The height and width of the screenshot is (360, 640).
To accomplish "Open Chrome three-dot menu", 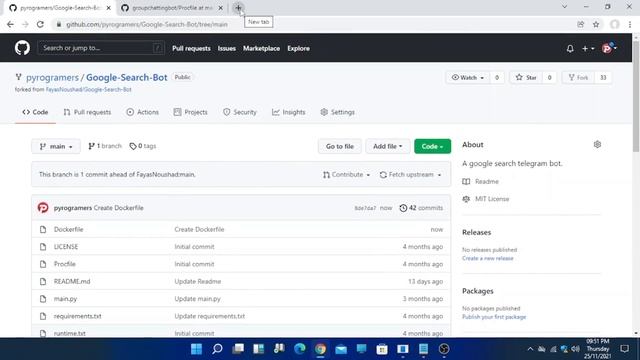I will (630, 24).
